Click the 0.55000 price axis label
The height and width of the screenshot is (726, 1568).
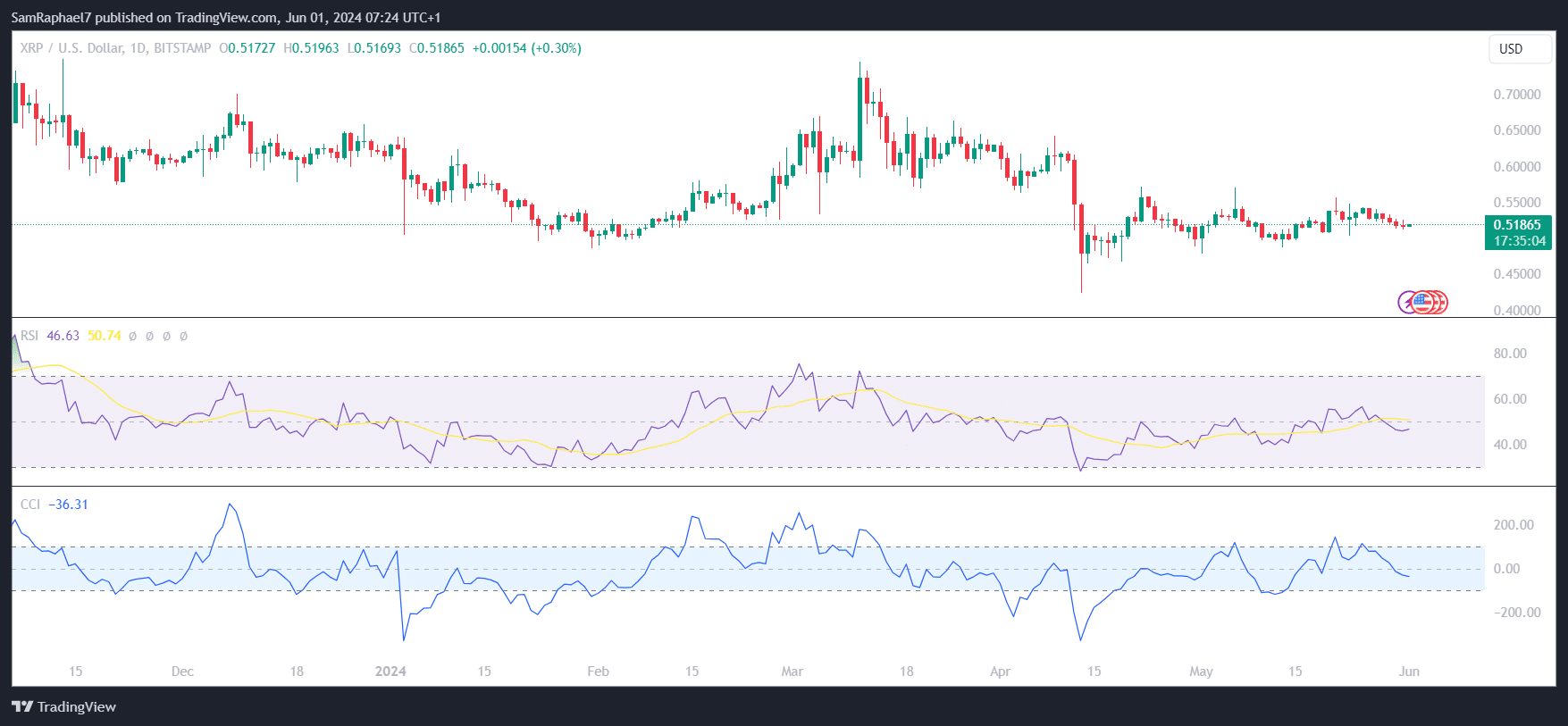point(1517,203)
